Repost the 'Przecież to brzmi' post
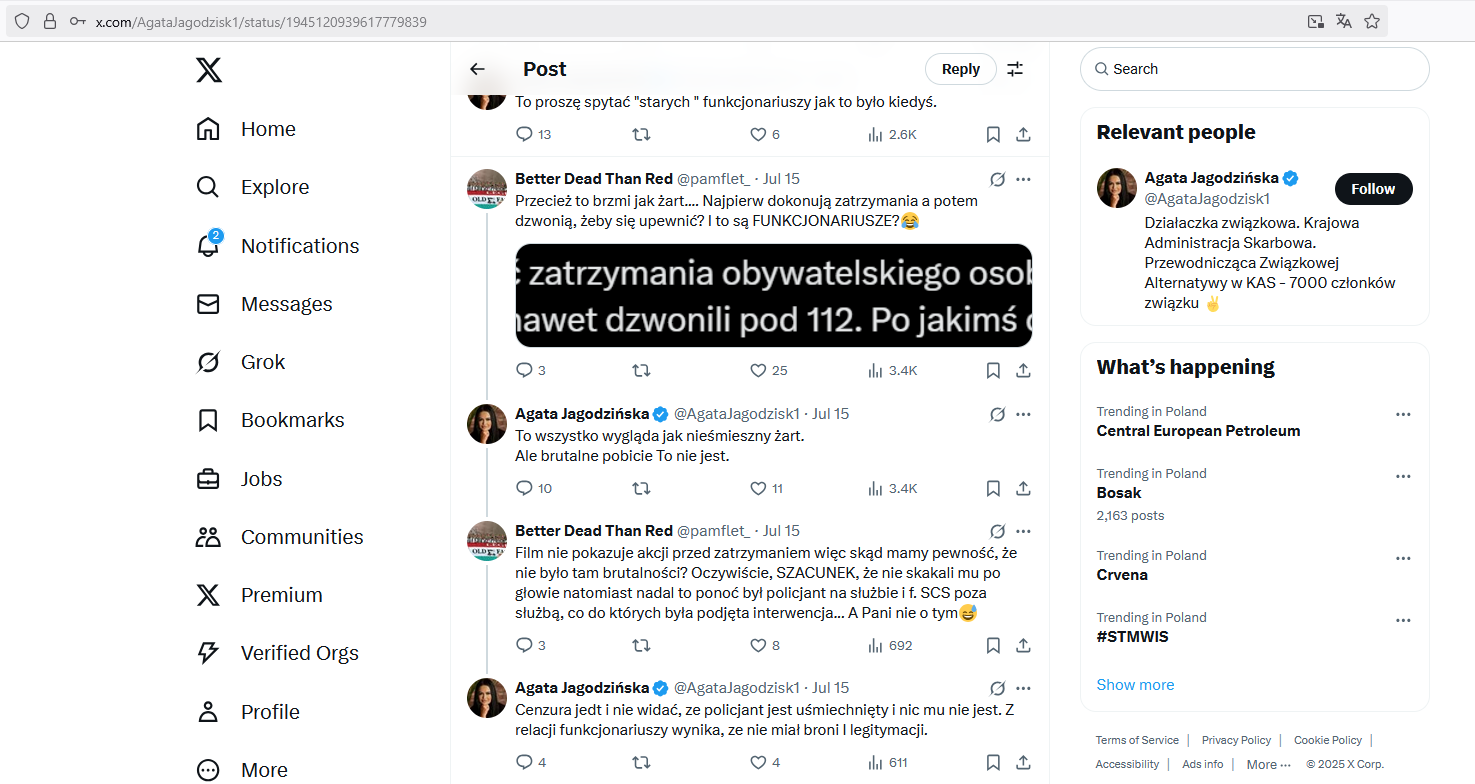The image size is (1475, 784). tap(641, 370)
